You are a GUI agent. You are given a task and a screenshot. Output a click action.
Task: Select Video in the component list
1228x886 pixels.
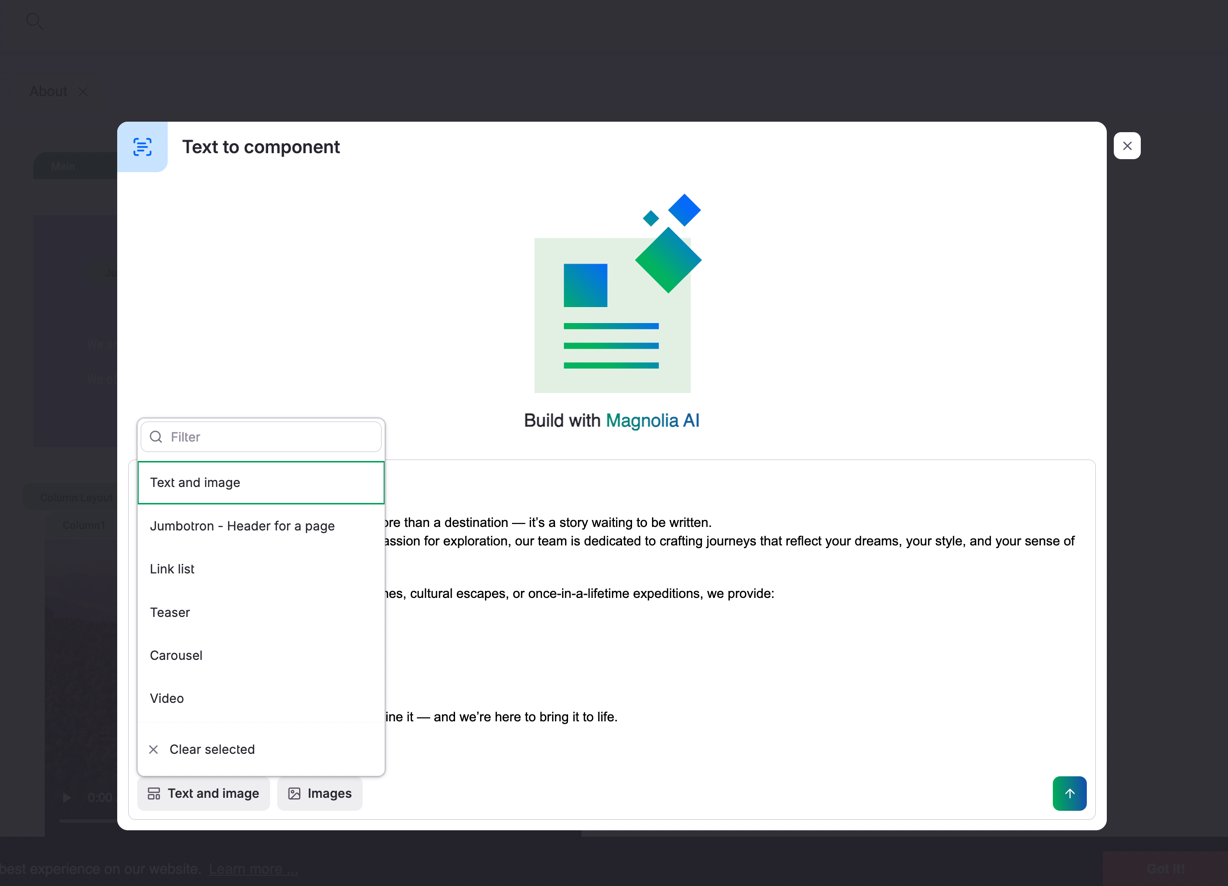[x=166, y=698]
